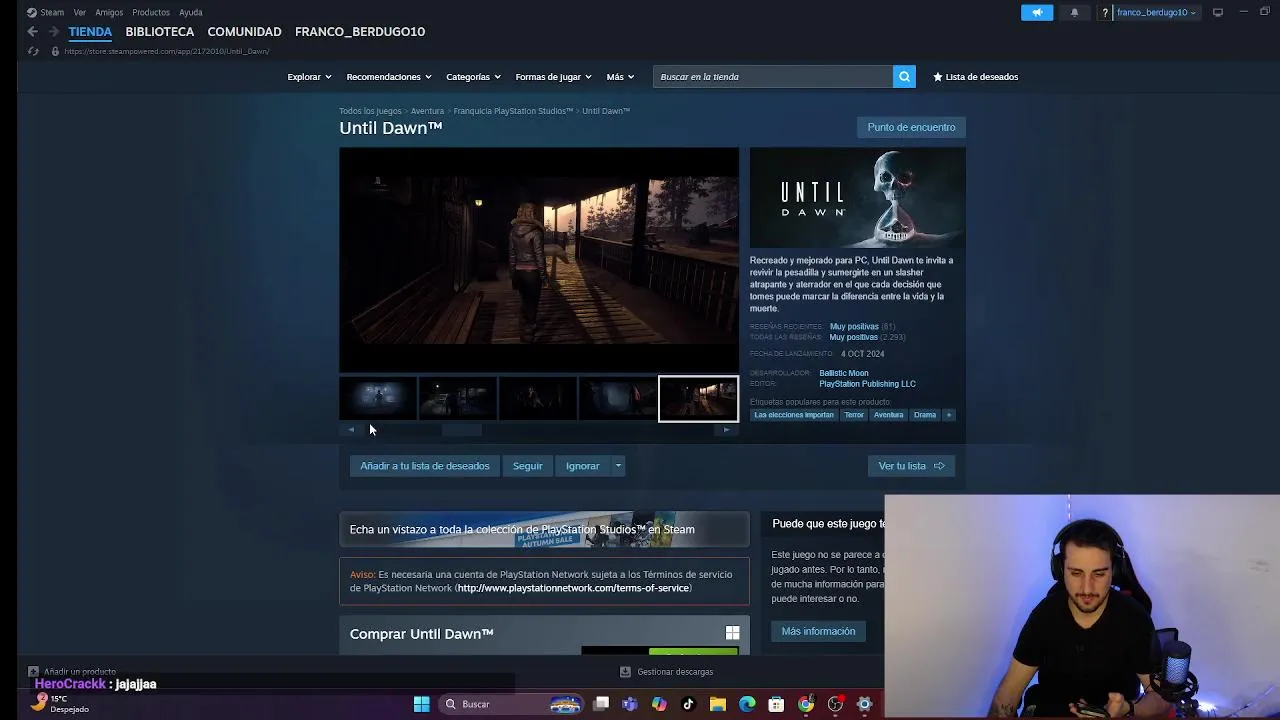1280x720 pixels.
Task: Click the Windows platform icon in purchase box
Action: pos(732,633)
